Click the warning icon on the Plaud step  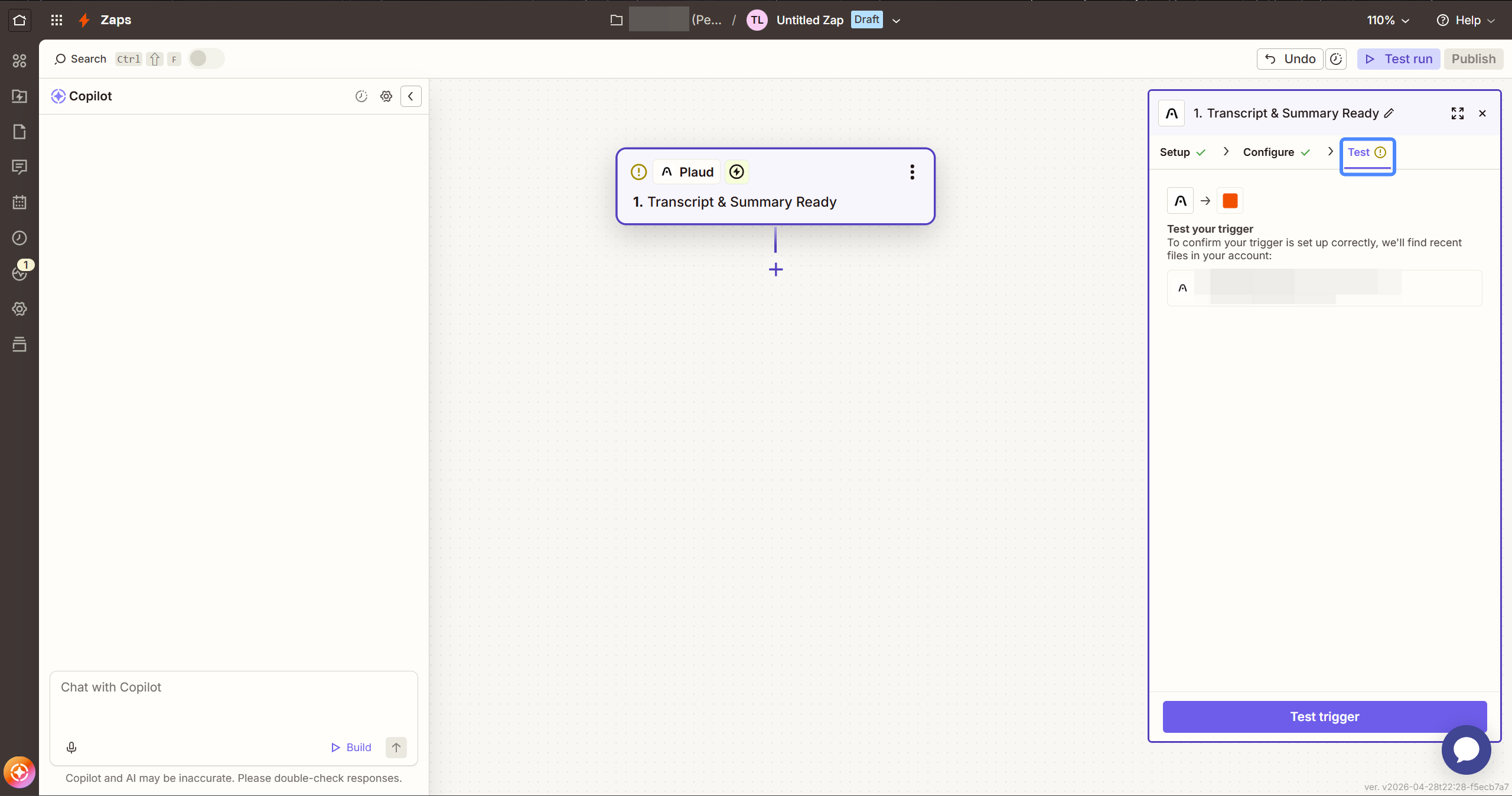pyautogui.click(x=638, y=172)
